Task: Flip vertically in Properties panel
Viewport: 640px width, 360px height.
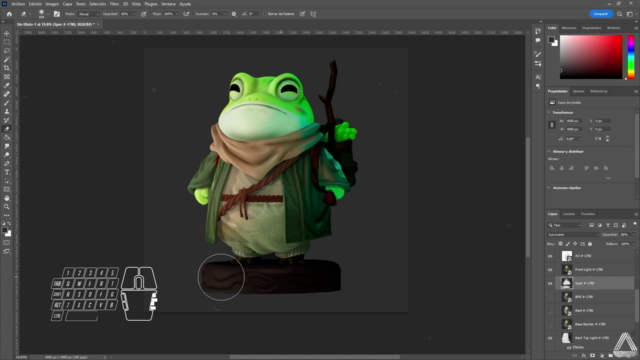Action: (607, 139)
